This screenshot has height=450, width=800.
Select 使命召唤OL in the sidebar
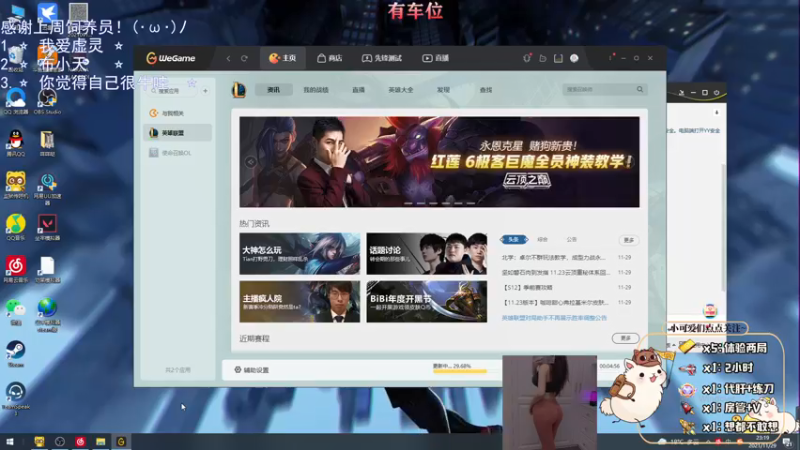(x=178, y=153)
